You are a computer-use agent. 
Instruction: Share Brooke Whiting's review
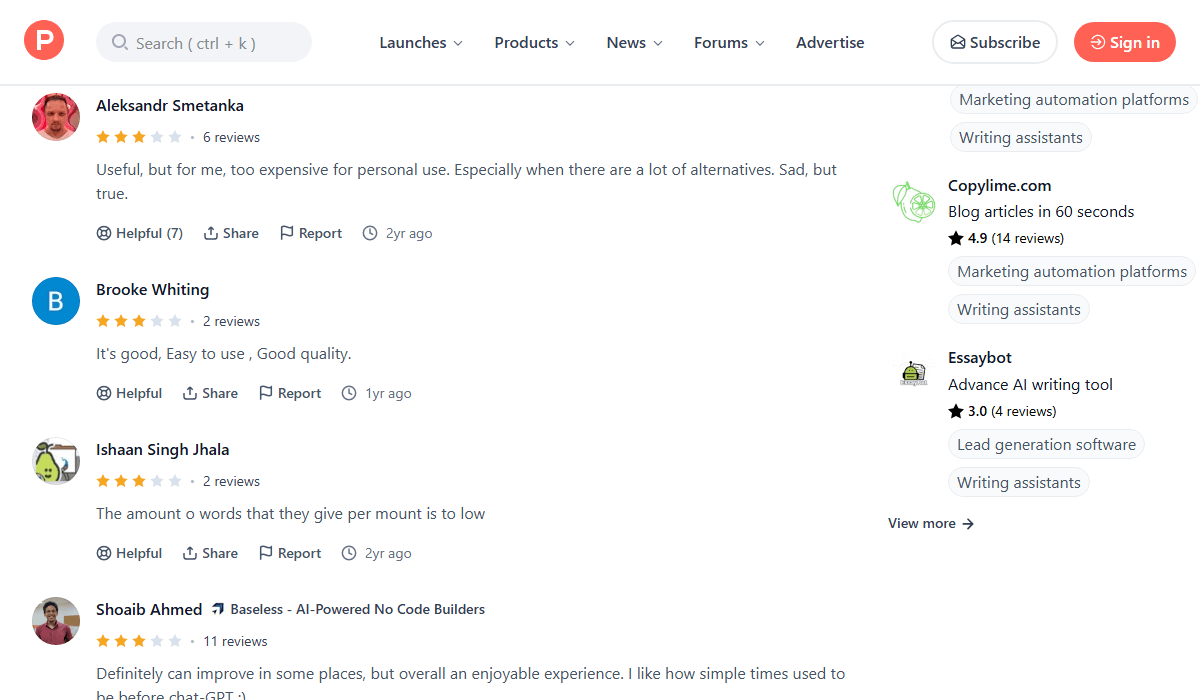(210, 393)
